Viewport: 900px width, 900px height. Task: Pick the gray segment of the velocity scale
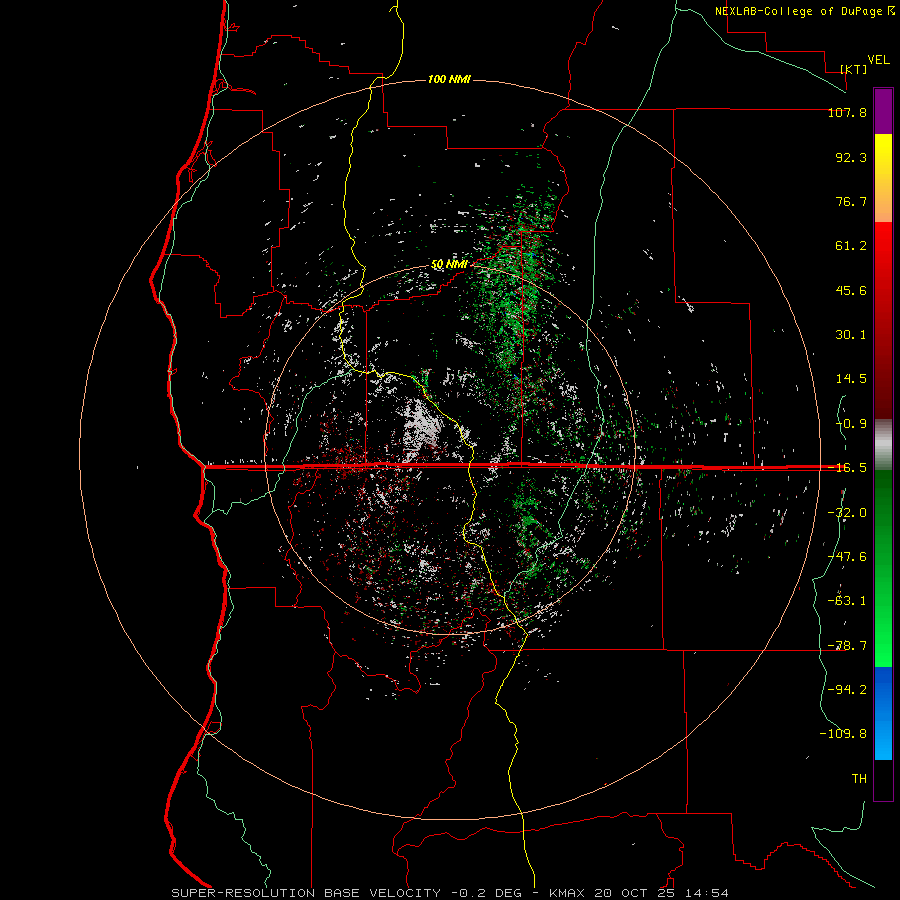point(883,445)
